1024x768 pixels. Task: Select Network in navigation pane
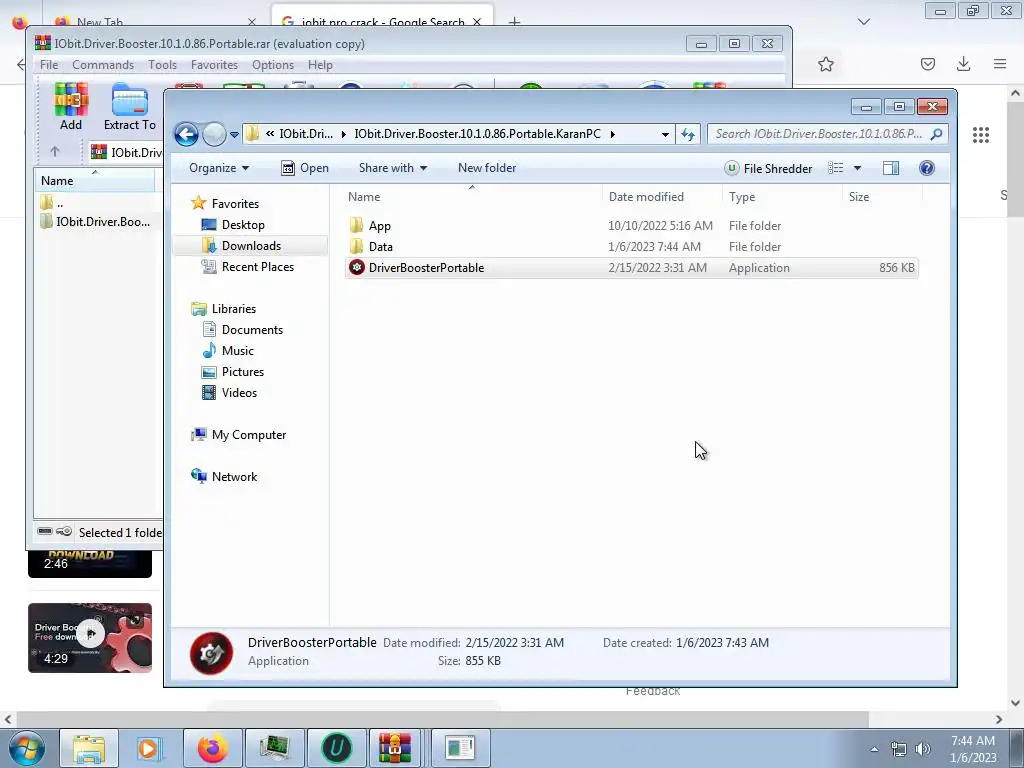tap(224, 477)
